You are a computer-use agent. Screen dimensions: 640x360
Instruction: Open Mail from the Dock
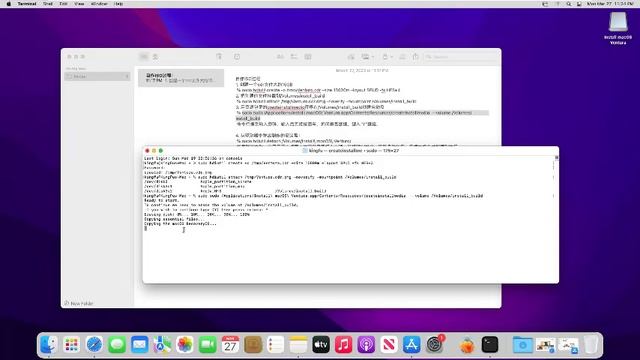coord(140,345)
